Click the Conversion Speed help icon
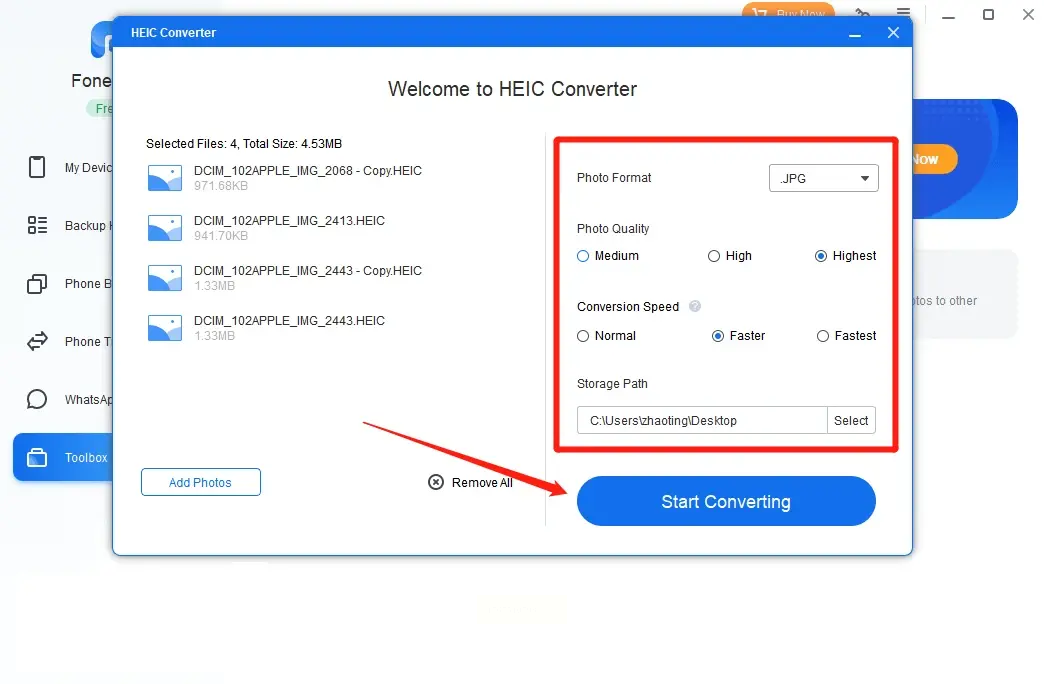Screen dimensions: 1044x684 pyautogui.click(x=694, y=306)
